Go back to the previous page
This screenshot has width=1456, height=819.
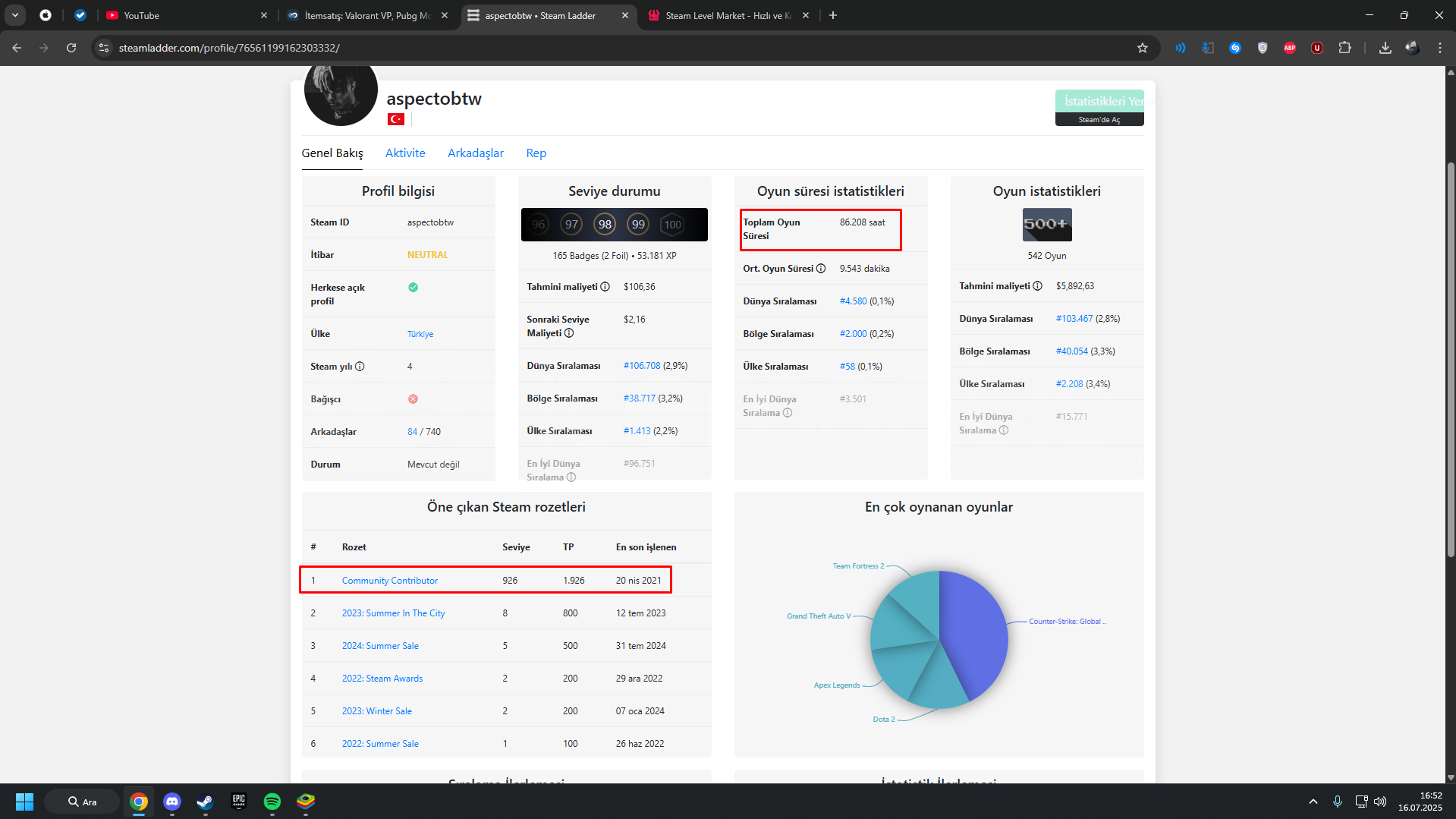pyautogui.click(x=17, y=48)
